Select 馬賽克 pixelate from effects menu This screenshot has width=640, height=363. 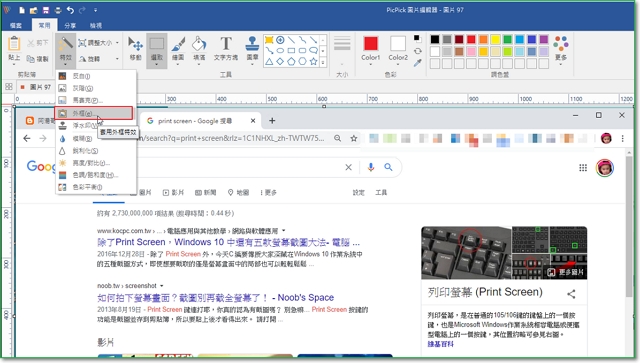pyautogui.click(x=96, y=100)
